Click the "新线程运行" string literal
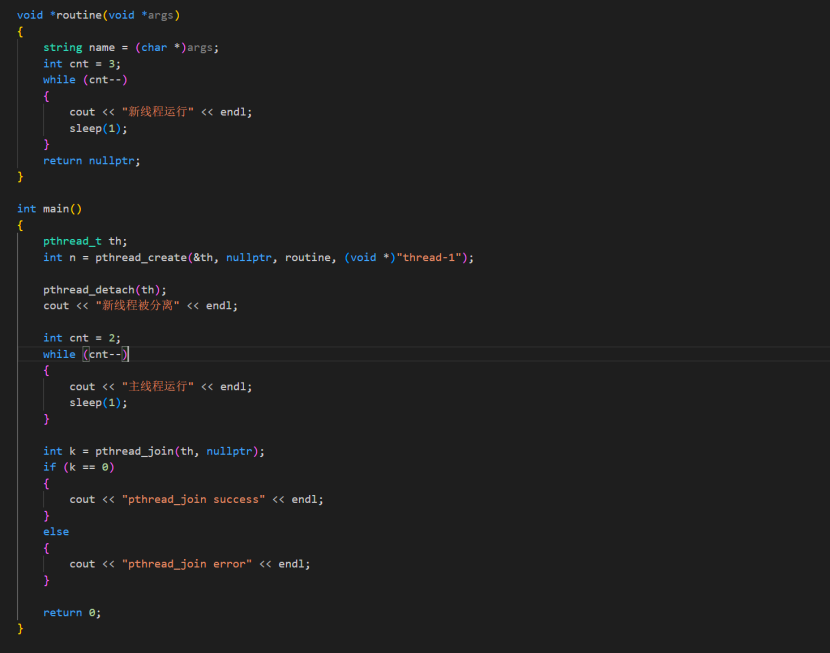This screenshot has width=830, height=653. (x=158, y=112)
